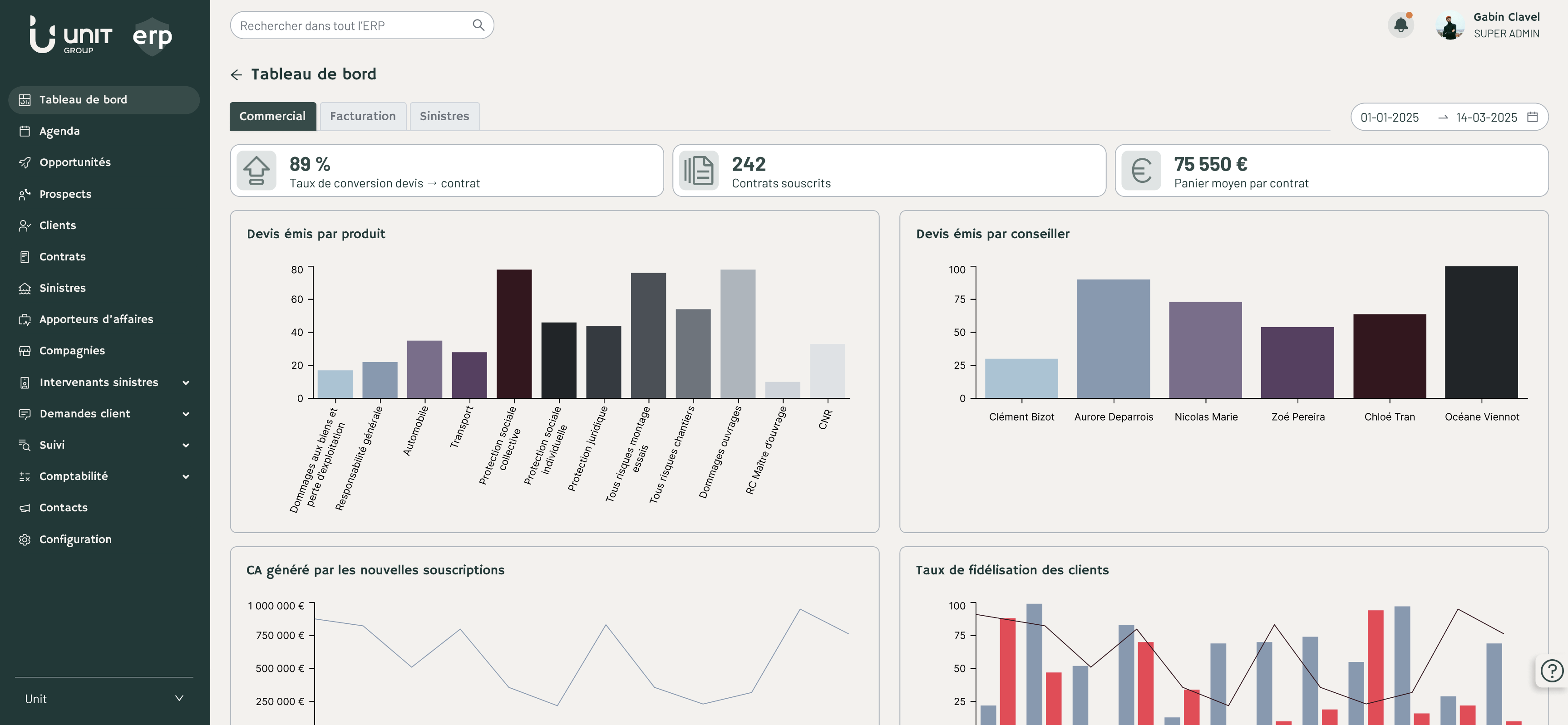This screenshot has width=1568, height=725.
Task: Expand the Intervenants sinistres submenu
Action: pos(186,382)
